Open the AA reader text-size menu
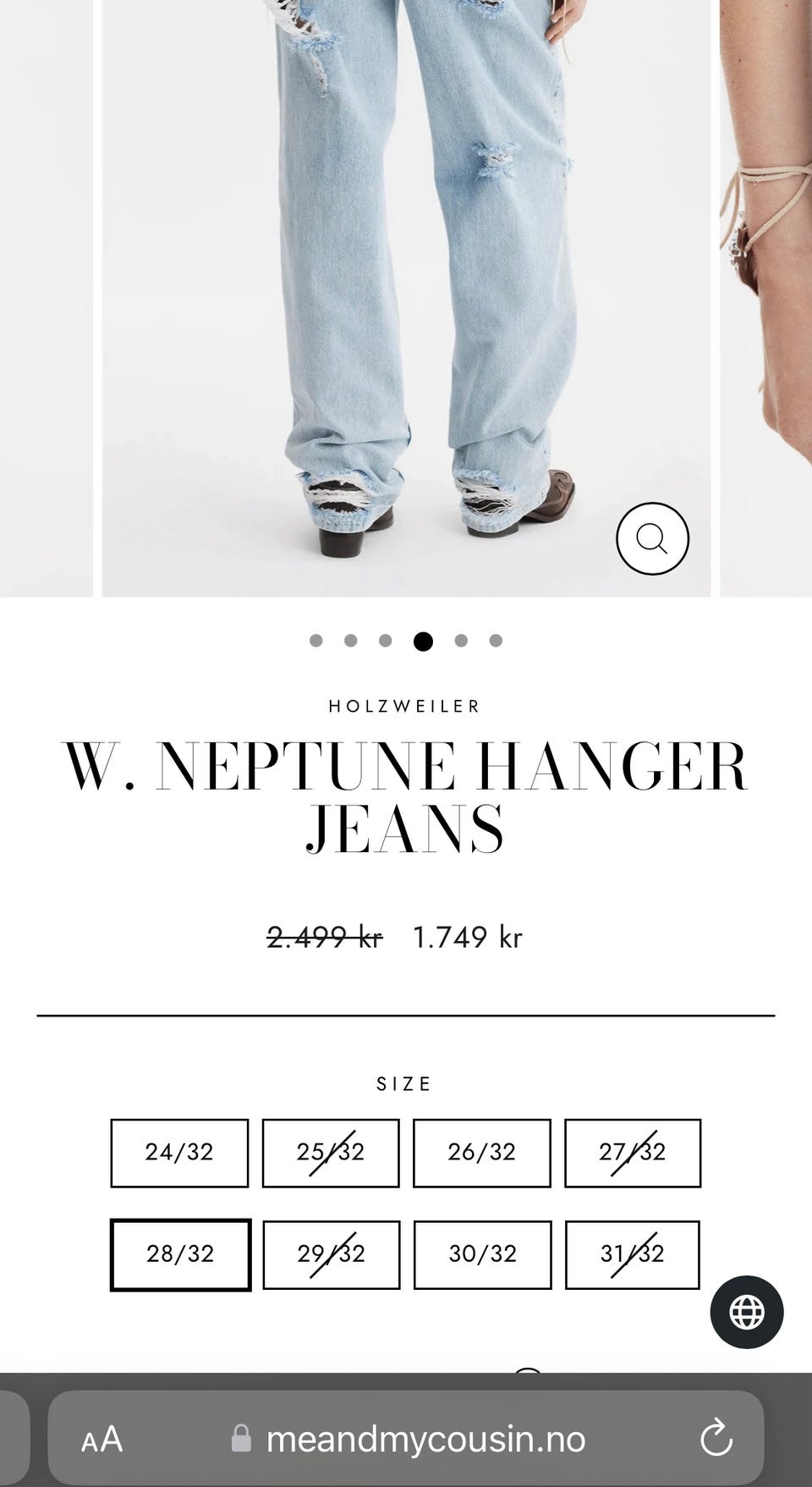 point(102,1439)
